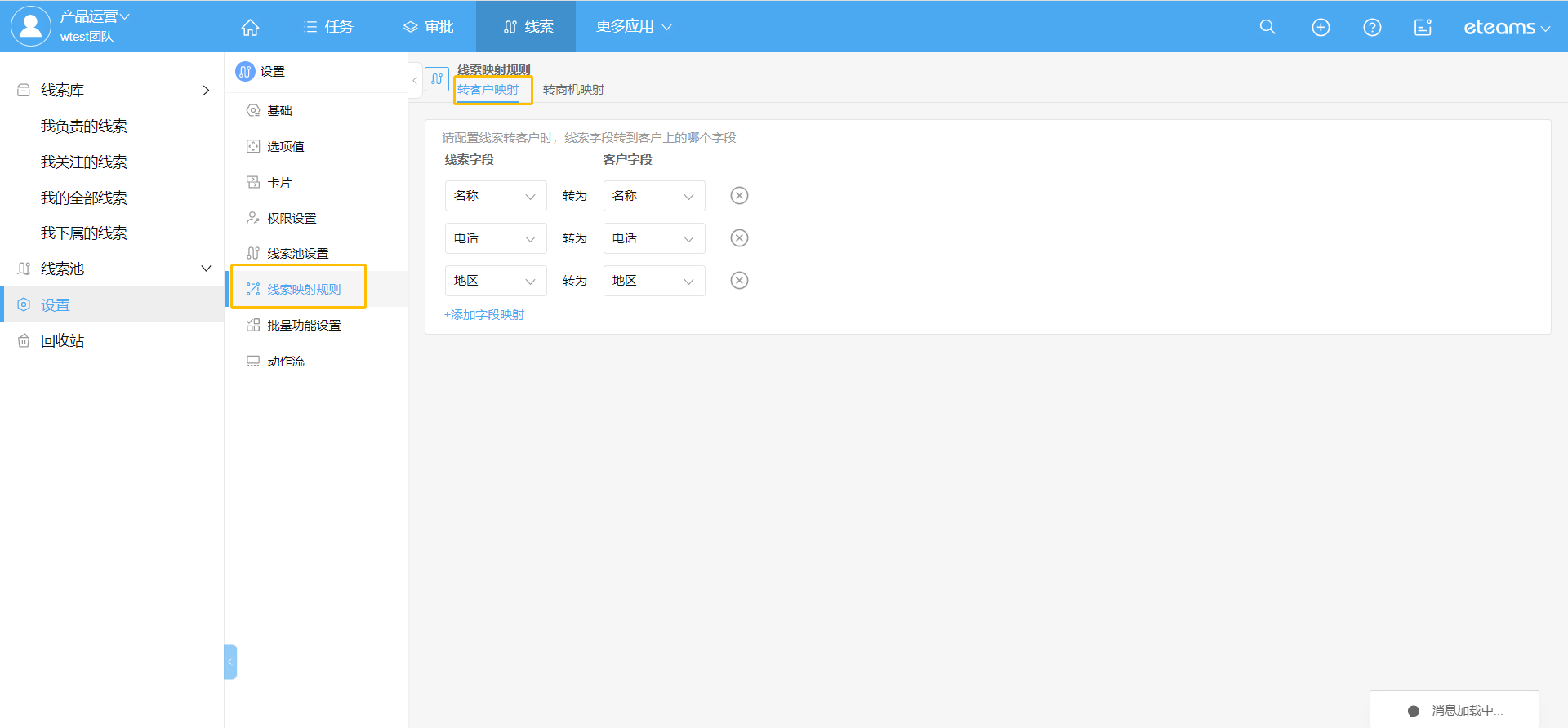The width and height of the screenshot is (1568, 728).
Task: Open 权限设置 in settings menu
Action: point(292,218)
